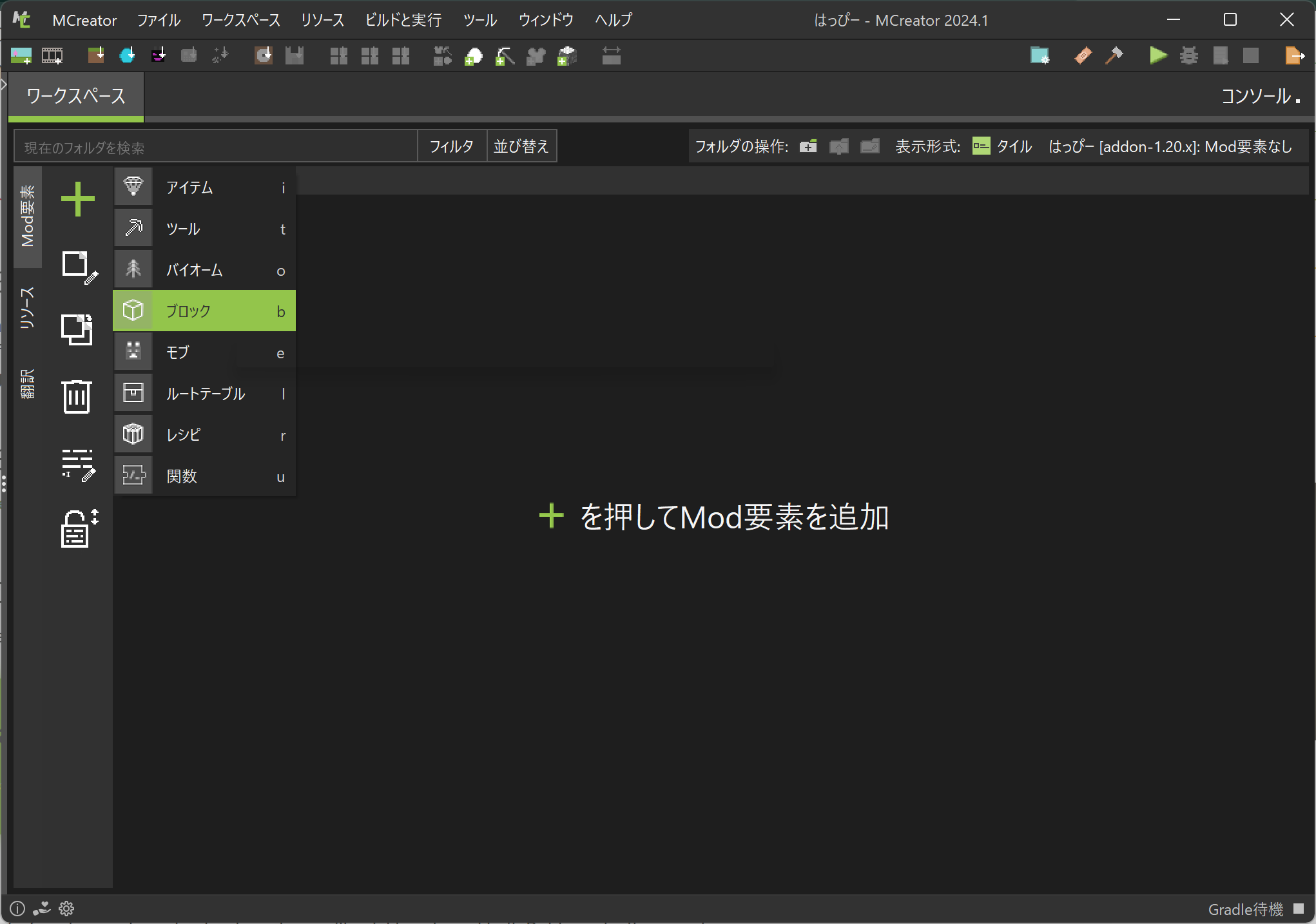Click the import block texture icon

[95, 56]
